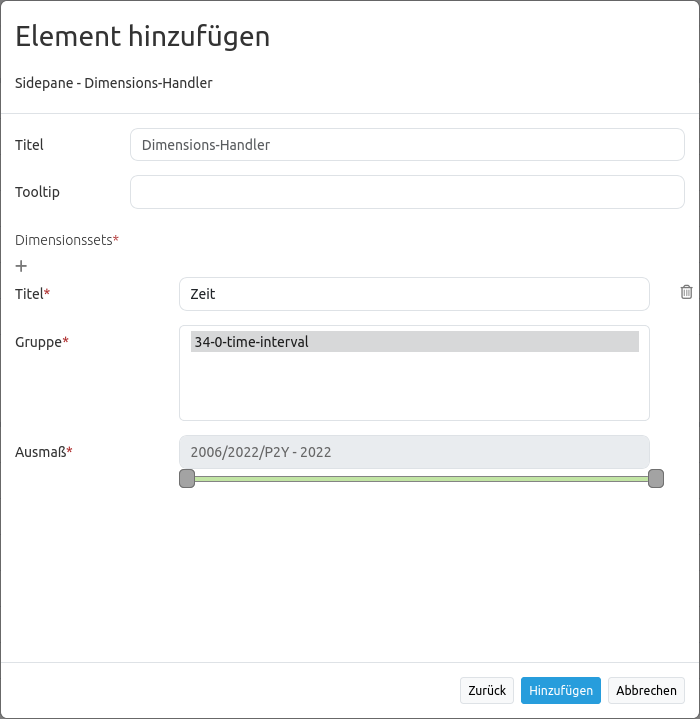Select the 34-0-time-interval group option
The width and height of the screenshot is (700, 719).
coord(414,342)
